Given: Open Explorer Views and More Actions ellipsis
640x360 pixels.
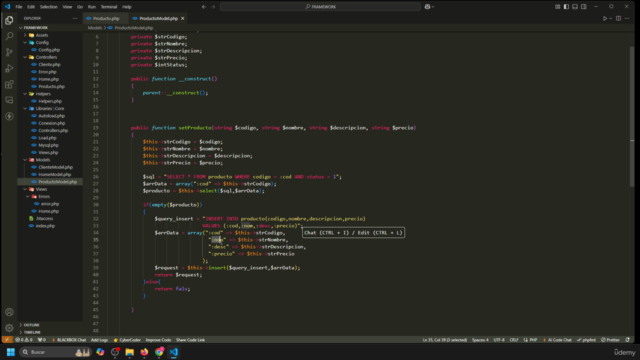Looking at the screenshot, I should pos(75,18).
